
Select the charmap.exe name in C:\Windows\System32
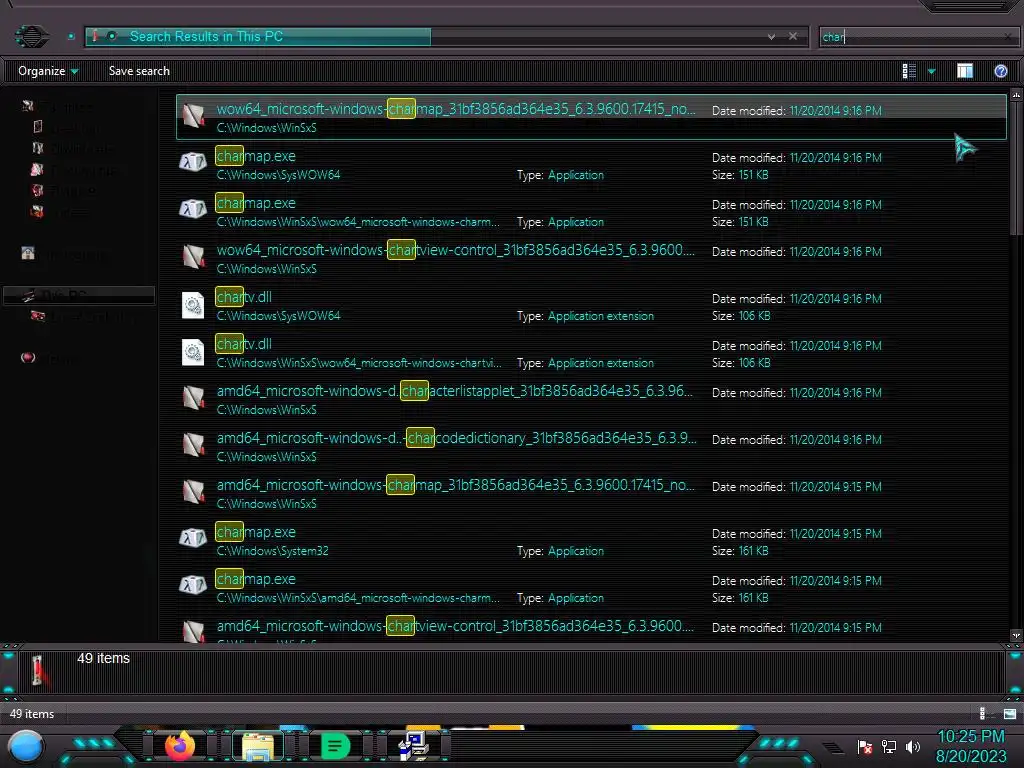255,532
